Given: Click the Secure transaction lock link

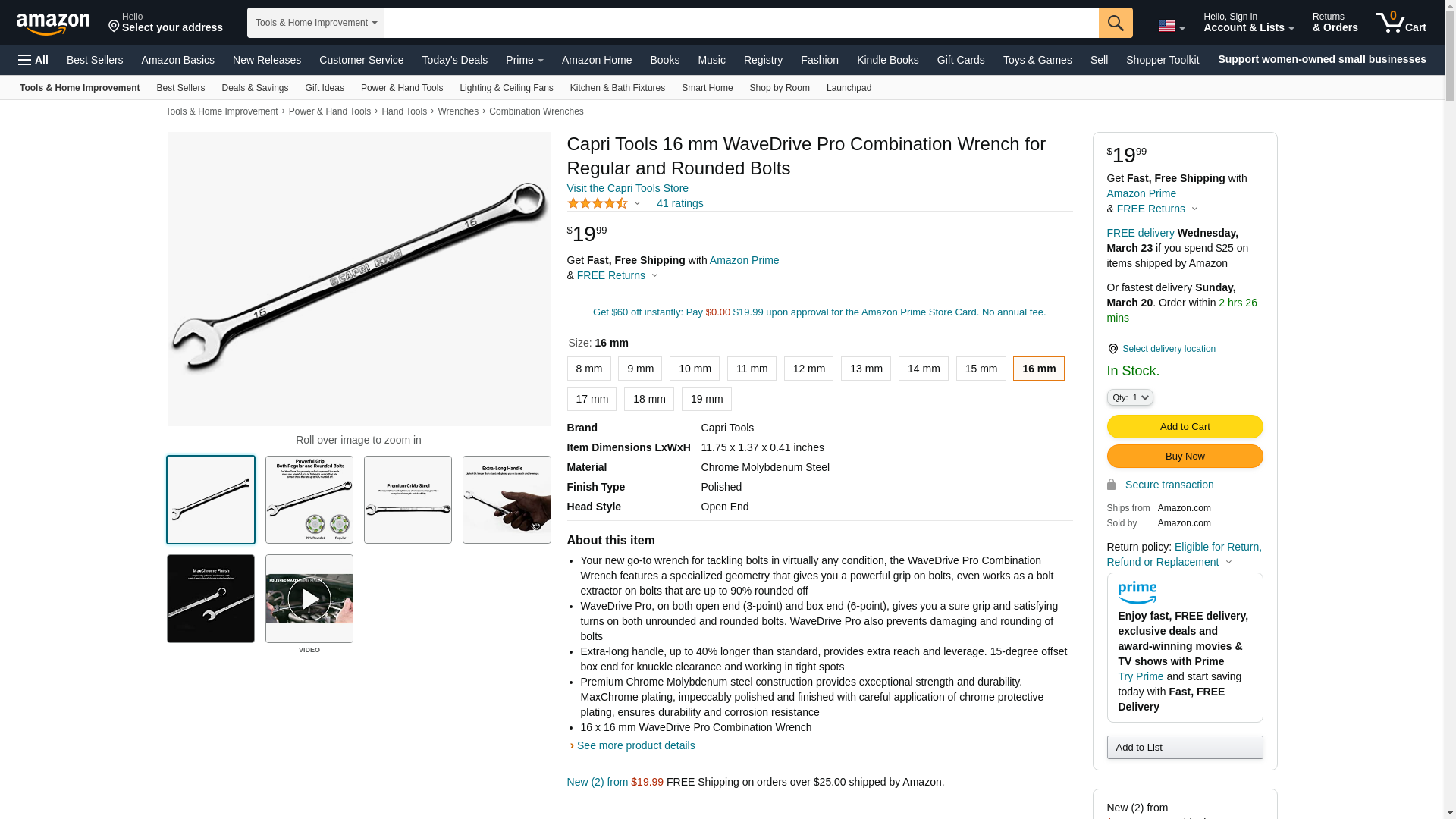Looking at the screenshot, I should point(1160,485).
